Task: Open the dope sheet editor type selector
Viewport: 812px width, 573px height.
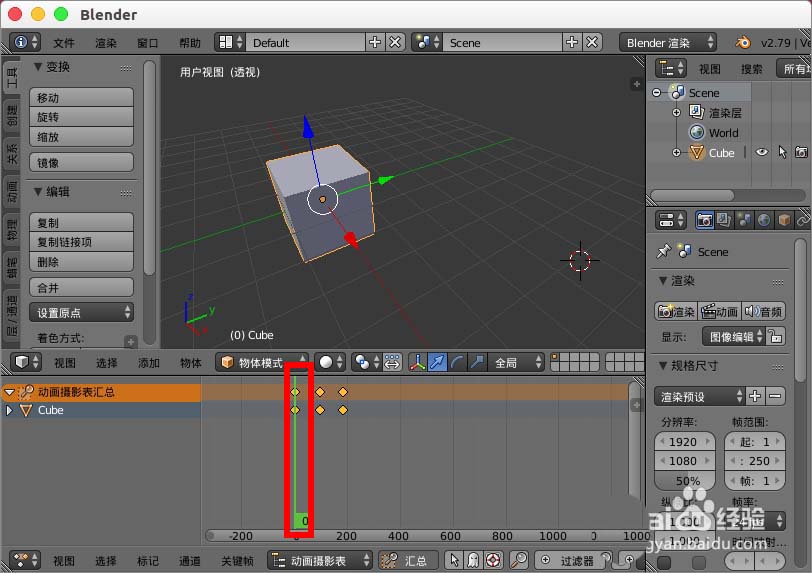Action: click(25, 560)
